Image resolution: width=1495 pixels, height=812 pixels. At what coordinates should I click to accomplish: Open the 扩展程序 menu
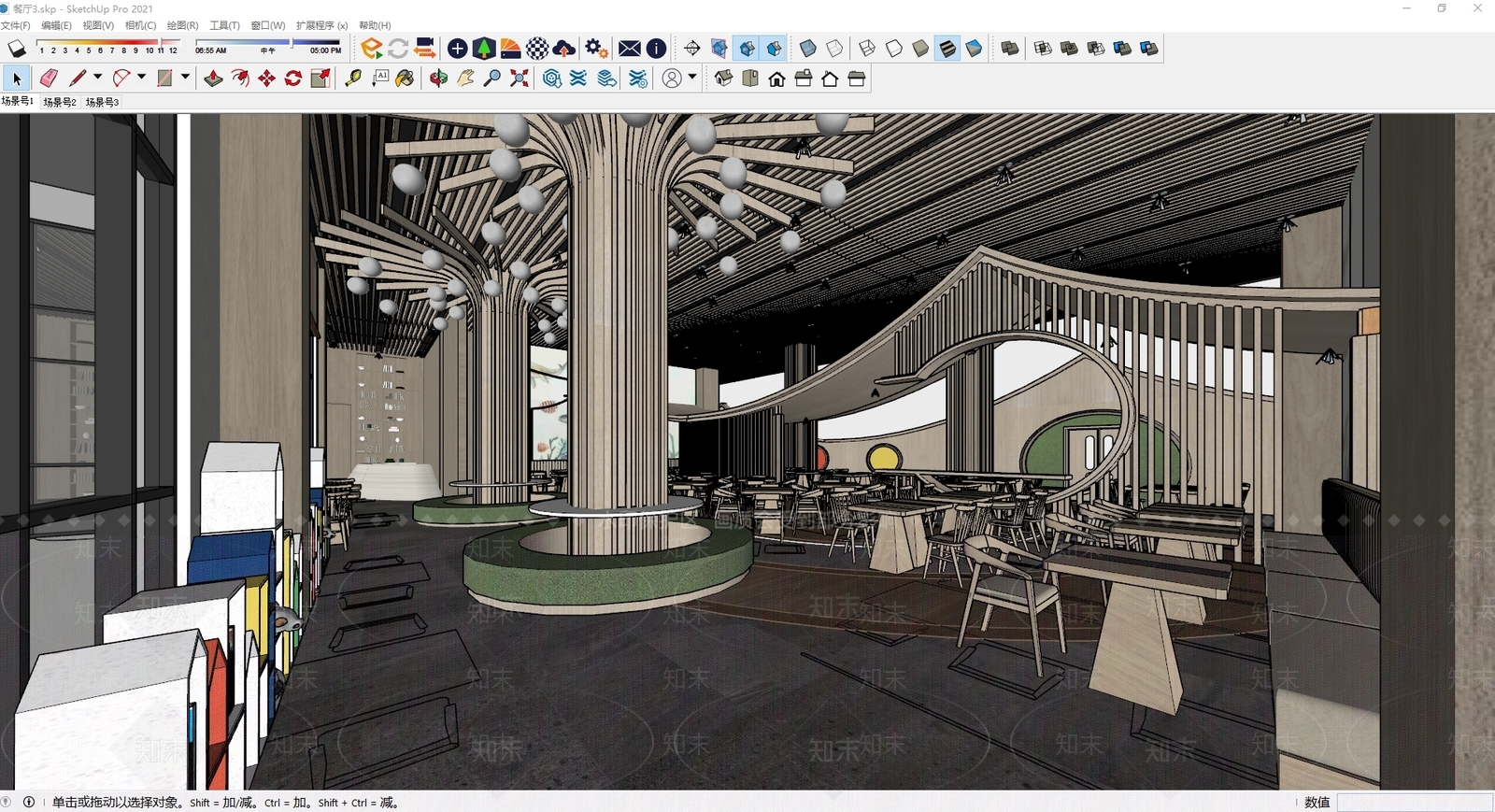pyautogui.click(x=322, y=25)
